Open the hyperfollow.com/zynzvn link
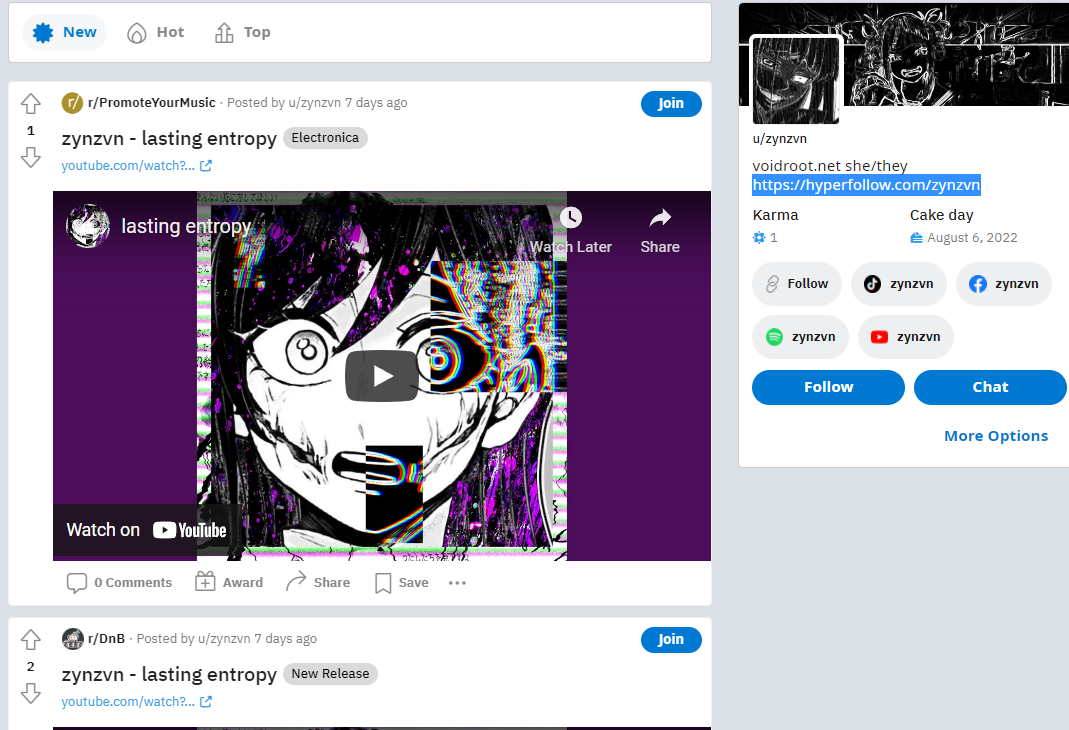This screenshot has height=730, width=1069. click(x=866, y=185)
